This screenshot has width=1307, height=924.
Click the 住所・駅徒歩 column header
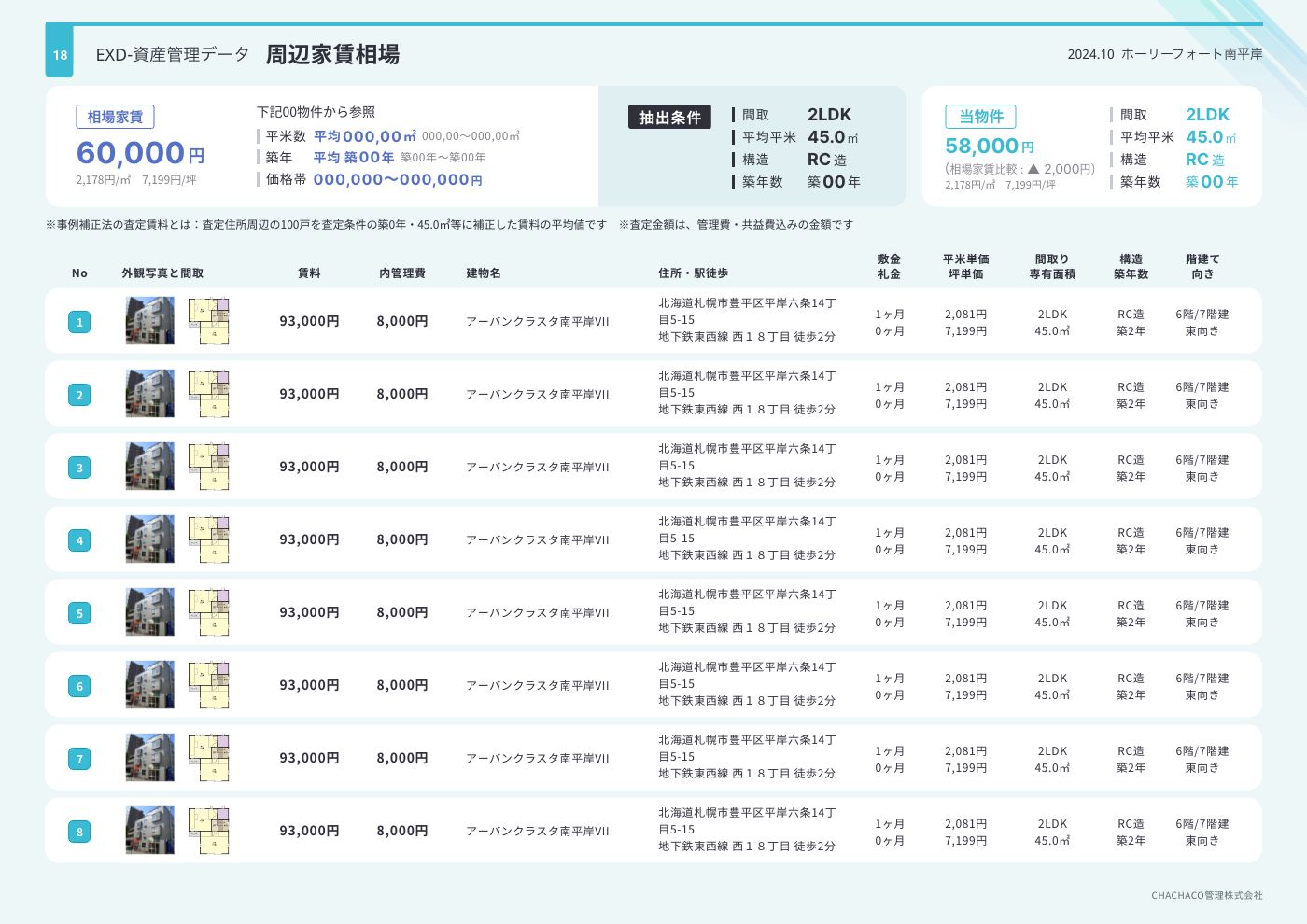coord(693,273)
